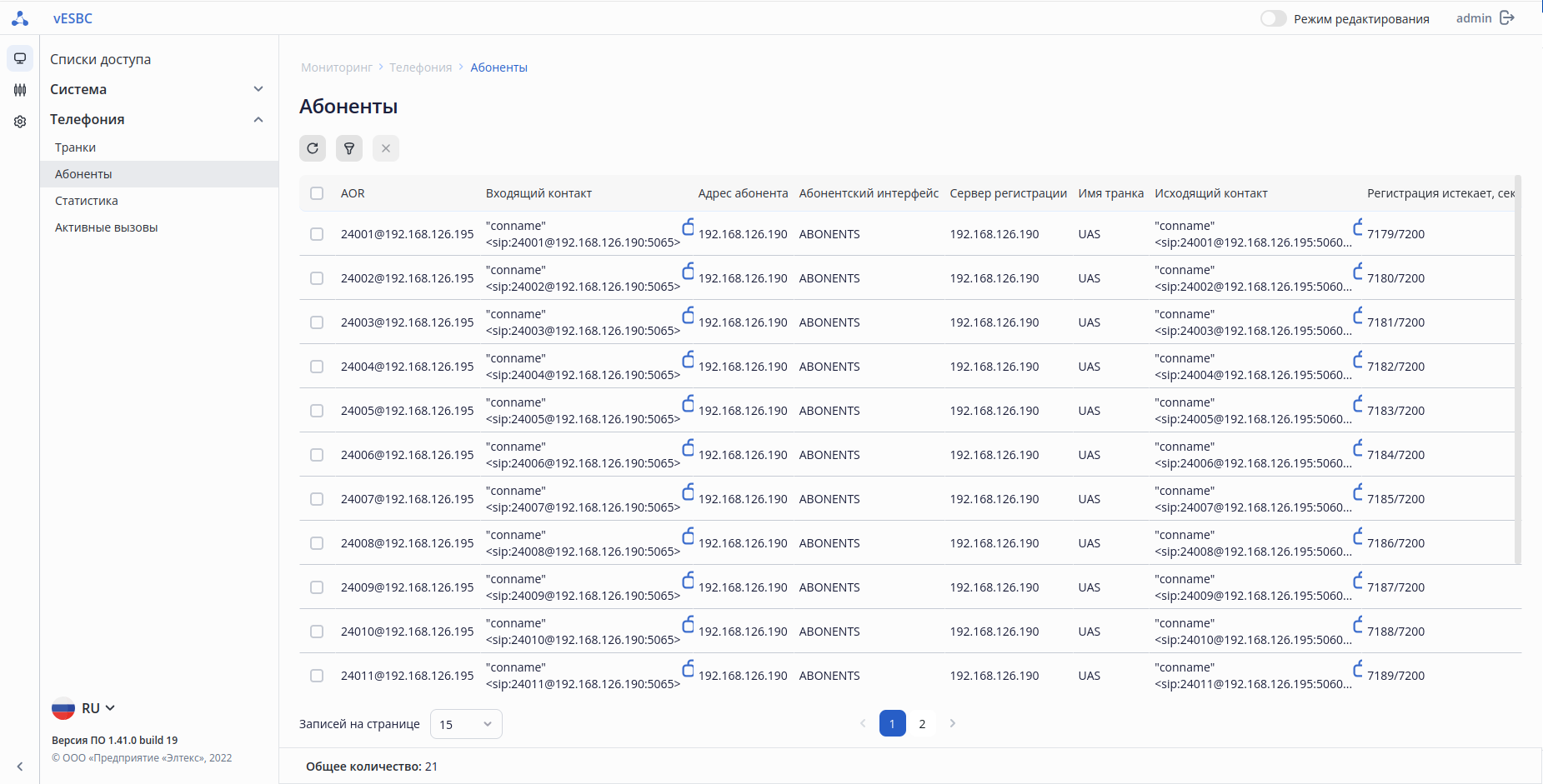Open Активные вызовы in sidebar

point(107,227)
